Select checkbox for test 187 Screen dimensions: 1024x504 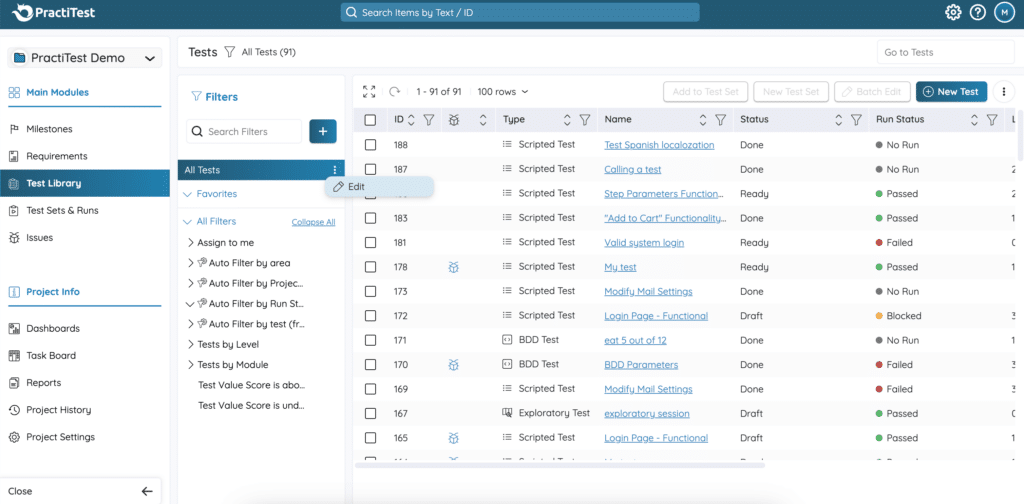[370, 169]
